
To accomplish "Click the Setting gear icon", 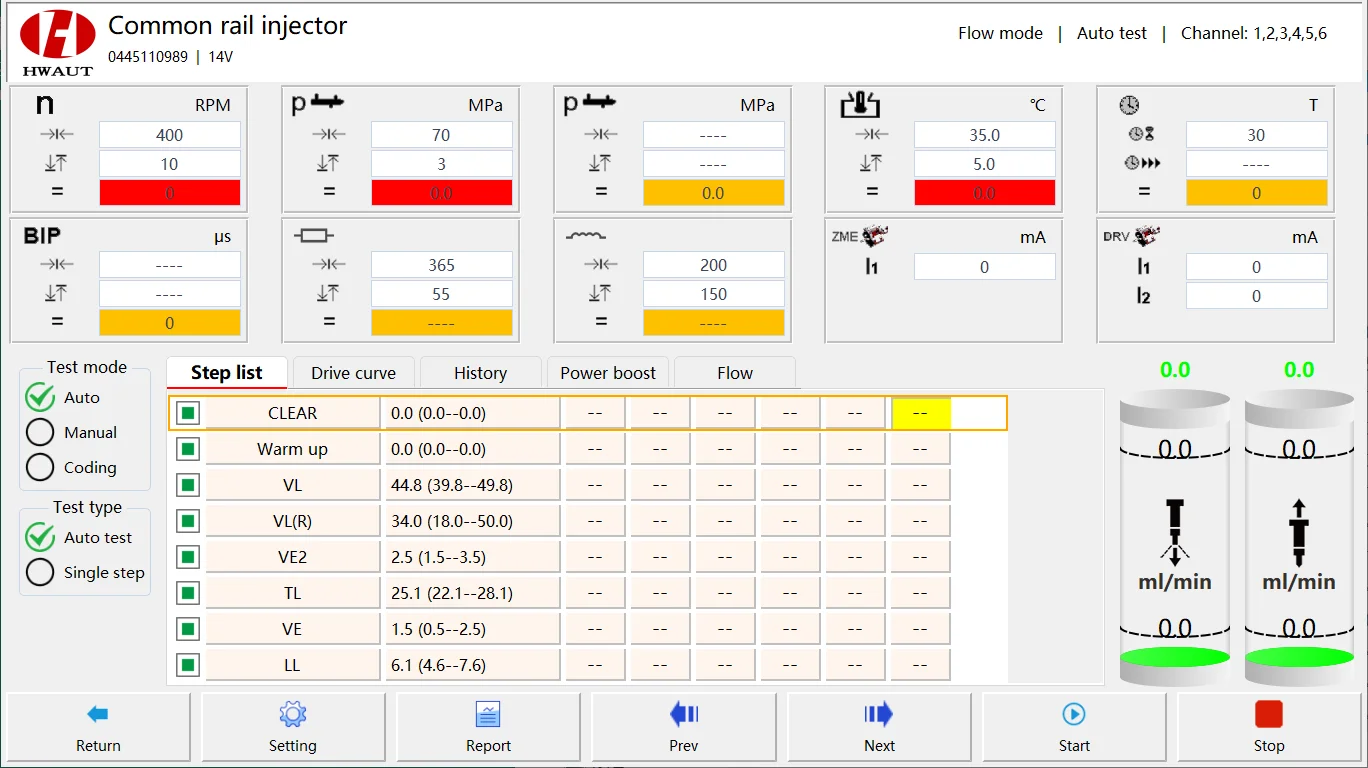I will [292, 714].
